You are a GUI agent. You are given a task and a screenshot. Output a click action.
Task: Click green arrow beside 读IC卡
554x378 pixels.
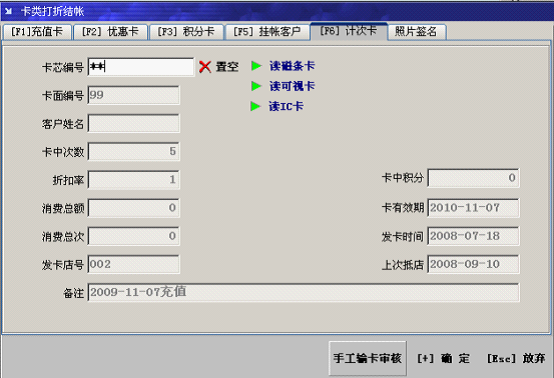click(x=256, y=106)
